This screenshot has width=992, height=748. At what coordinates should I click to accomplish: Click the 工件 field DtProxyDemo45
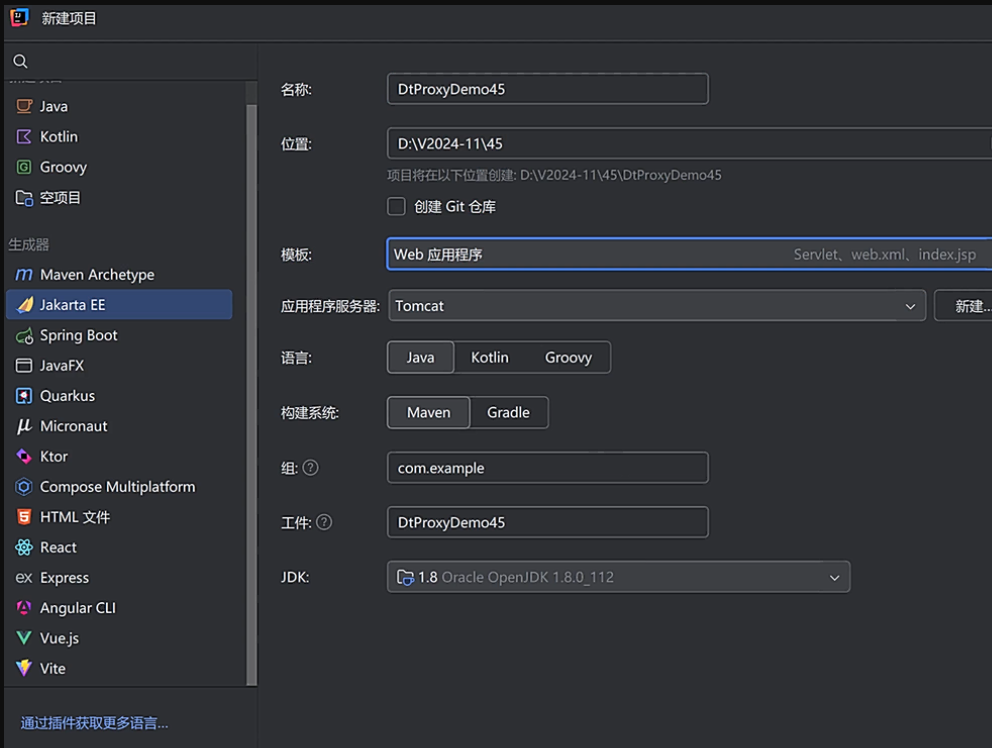[x=548, y=522]
